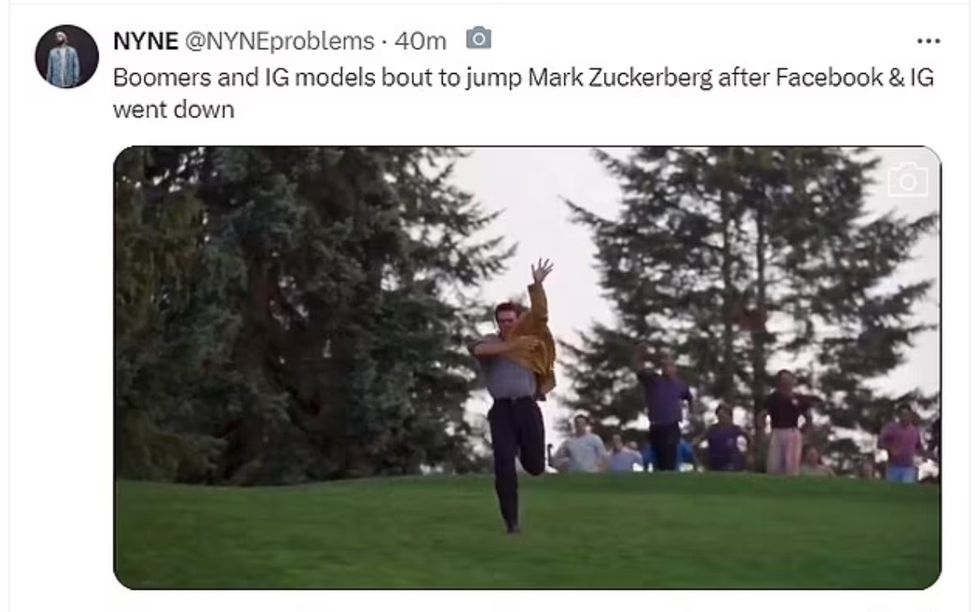Click the words went down in the tweet
The image size is (980, 612).
pos(174,110)
